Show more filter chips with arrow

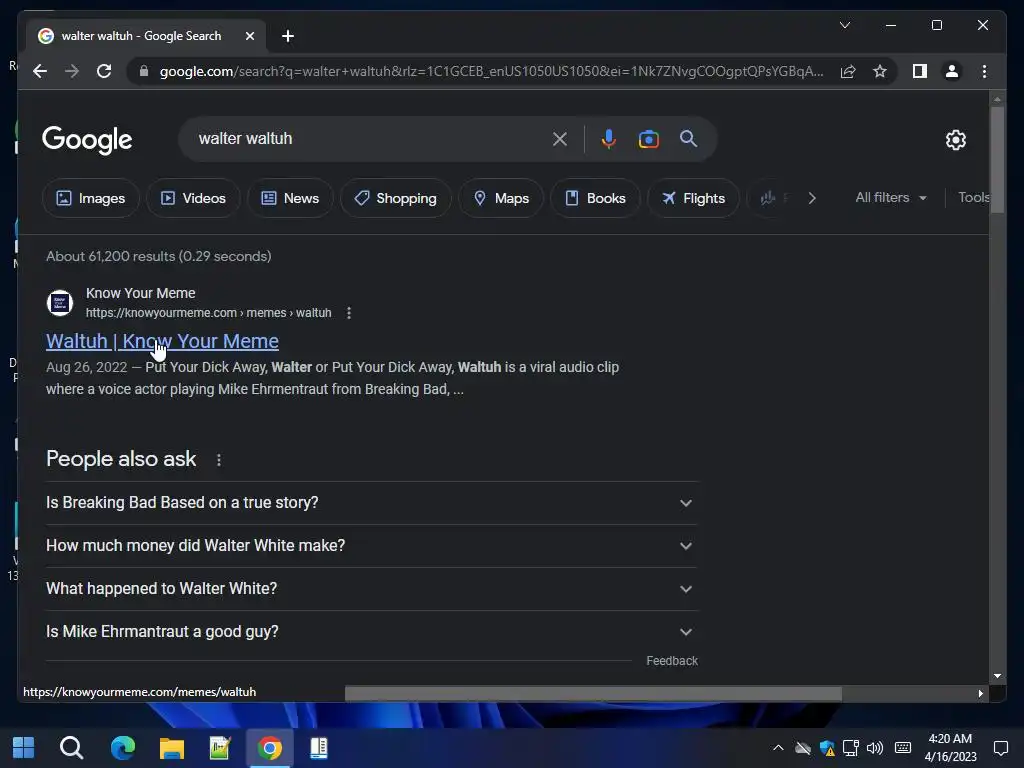812,198
